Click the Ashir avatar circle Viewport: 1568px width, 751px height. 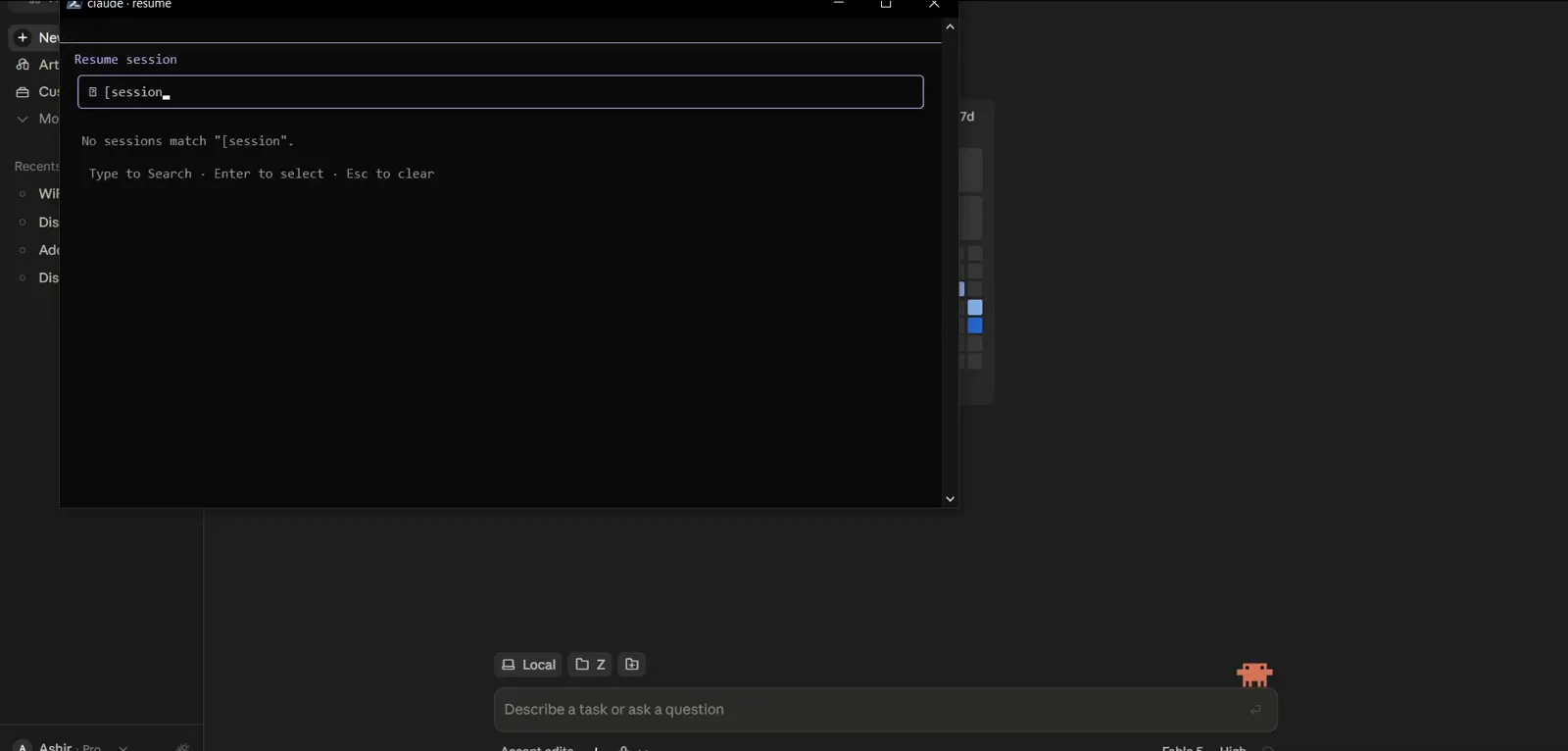pos(23,746)
